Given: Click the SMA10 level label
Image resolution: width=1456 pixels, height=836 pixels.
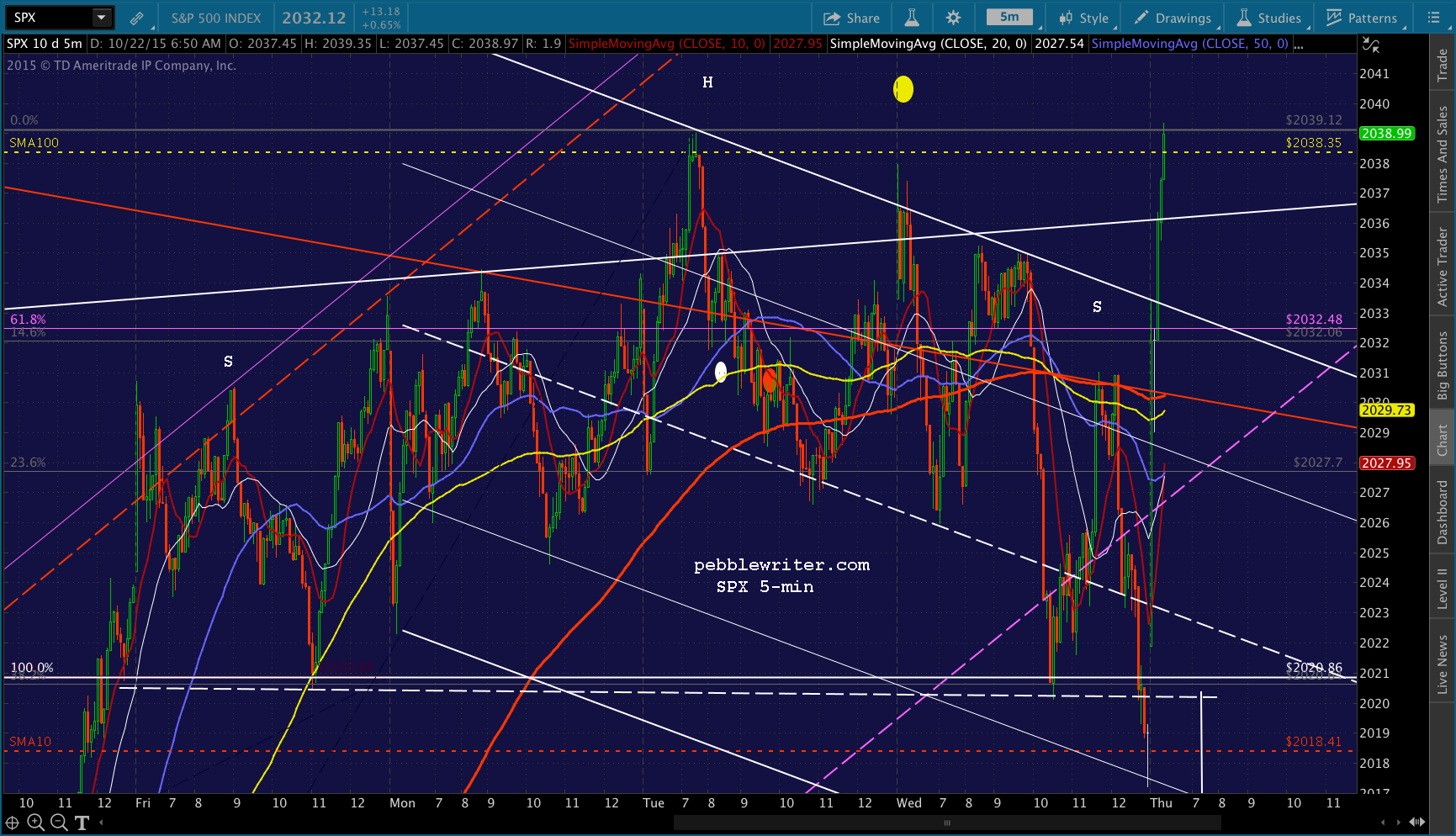Looking at the screenshot, I should [30, 742].
